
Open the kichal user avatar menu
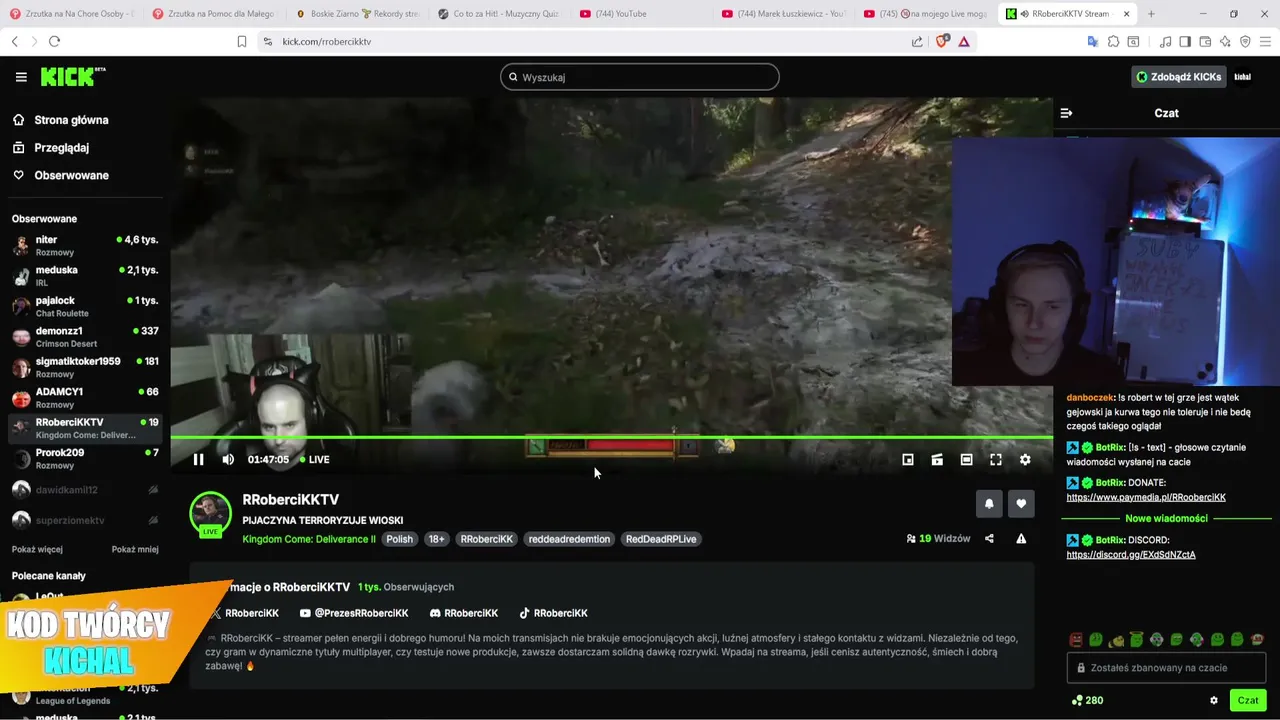pos(1243,77)
